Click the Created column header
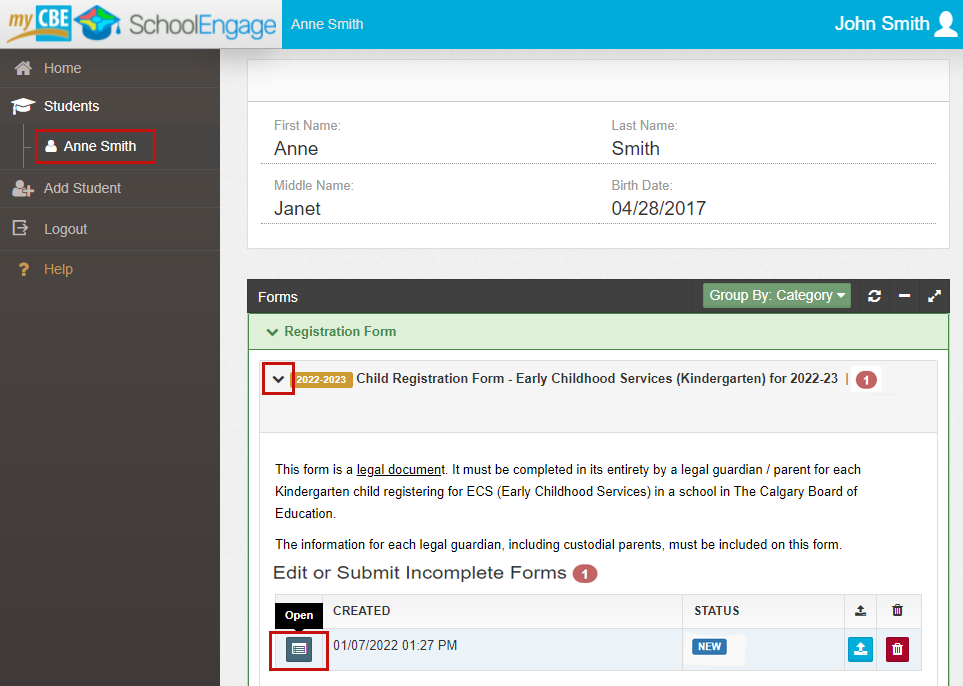The height and width of the screenshot is (686, 963). 361,611
